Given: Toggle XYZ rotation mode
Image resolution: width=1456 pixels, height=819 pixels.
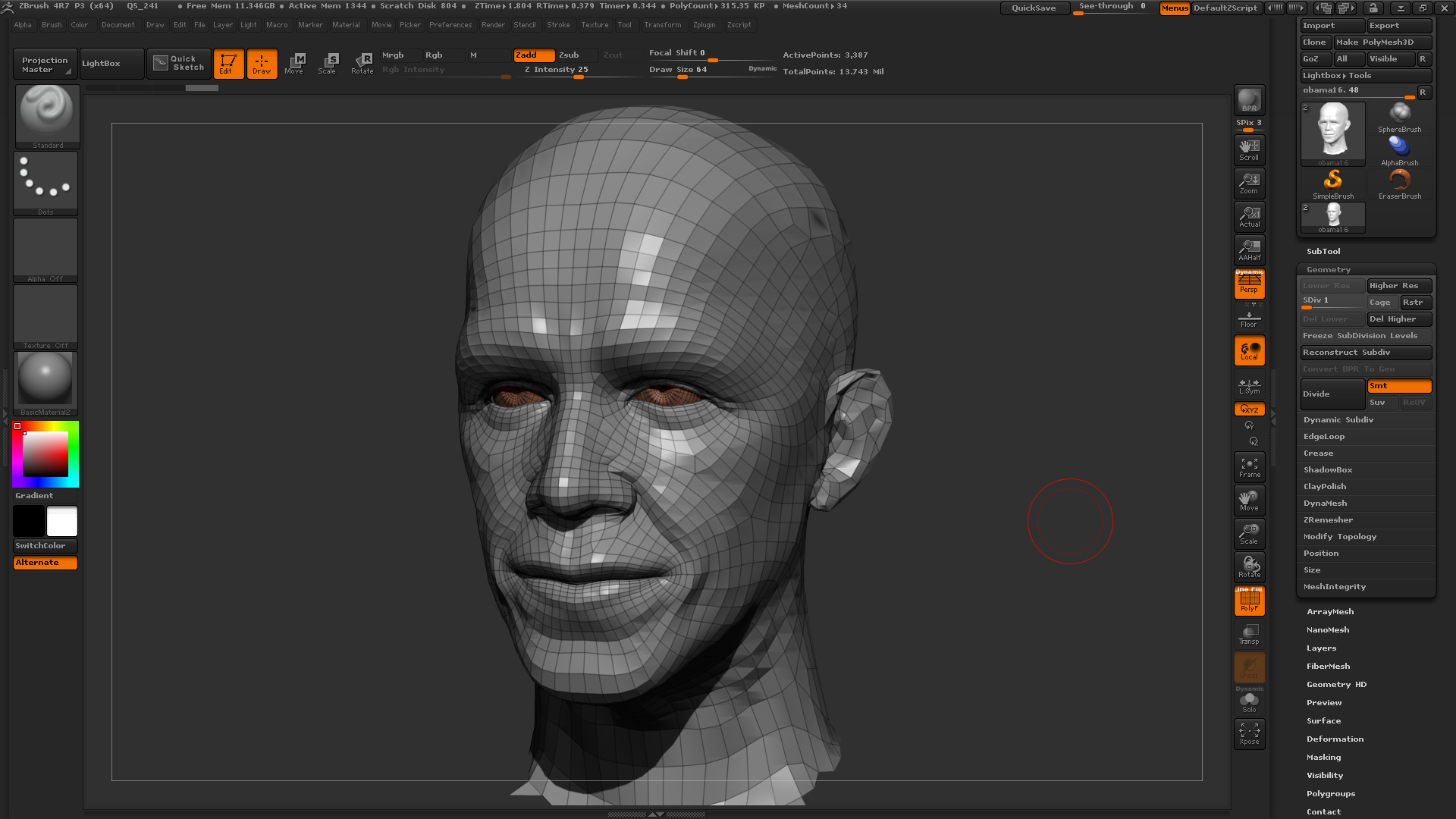Looking at the screenshot, I should (1249, 409).
